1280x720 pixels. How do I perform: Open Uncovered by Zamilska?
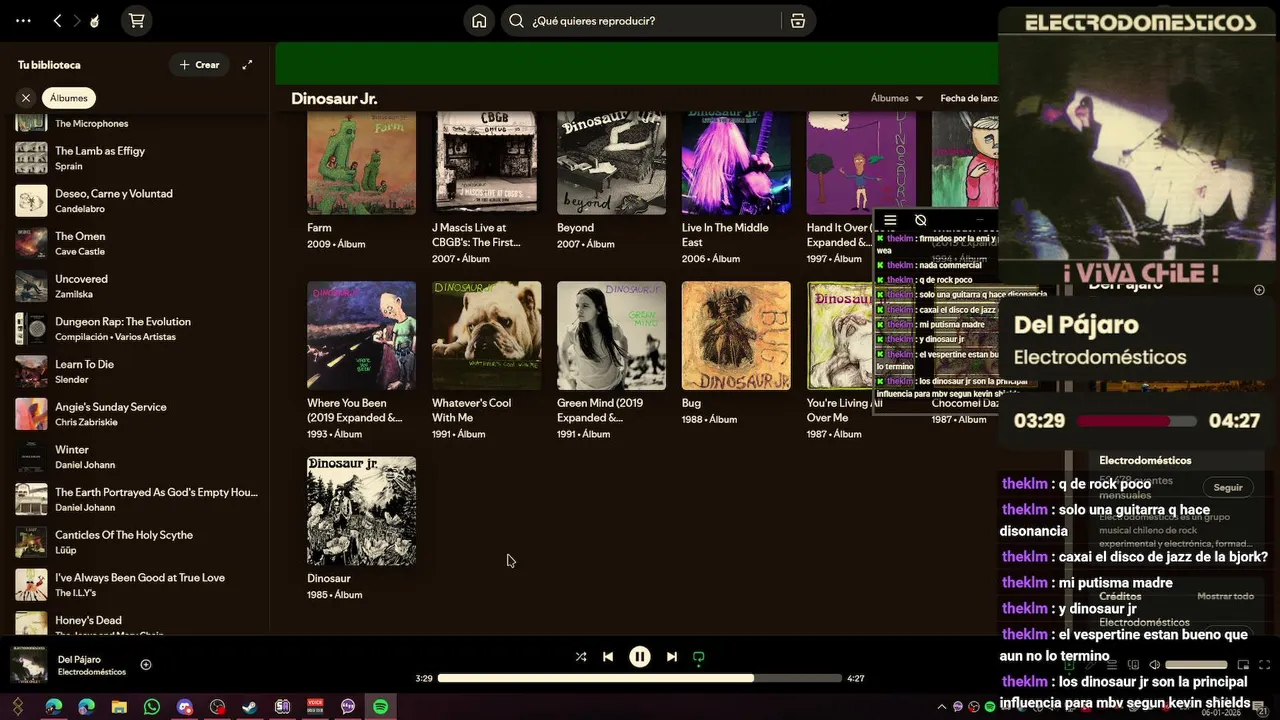(x=136, y=286)
